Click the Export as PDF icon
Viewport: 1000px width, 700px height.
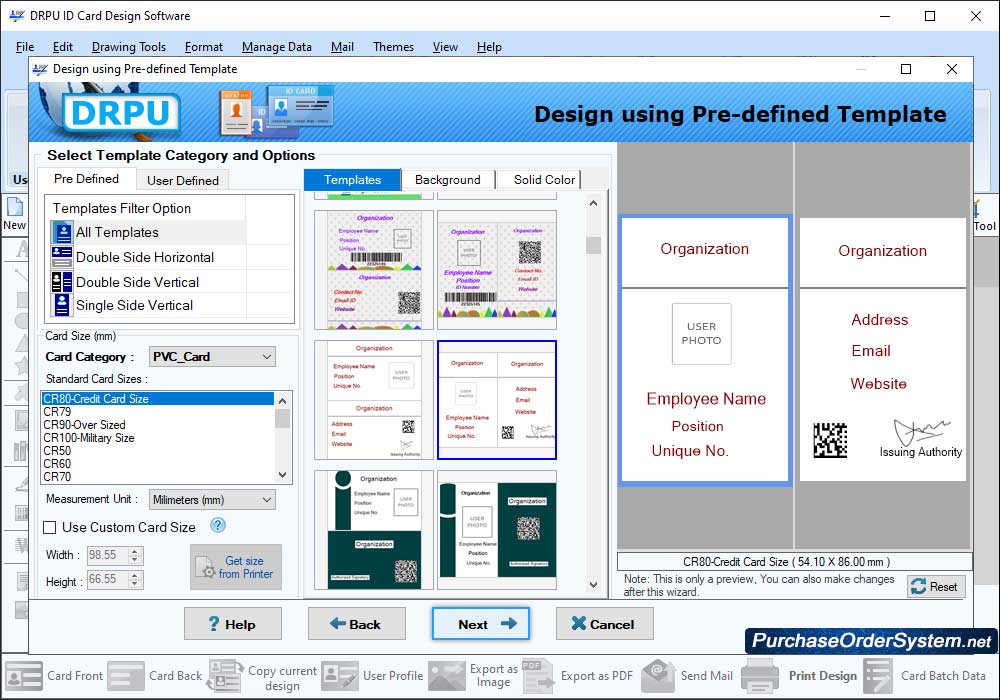(538, 676)
